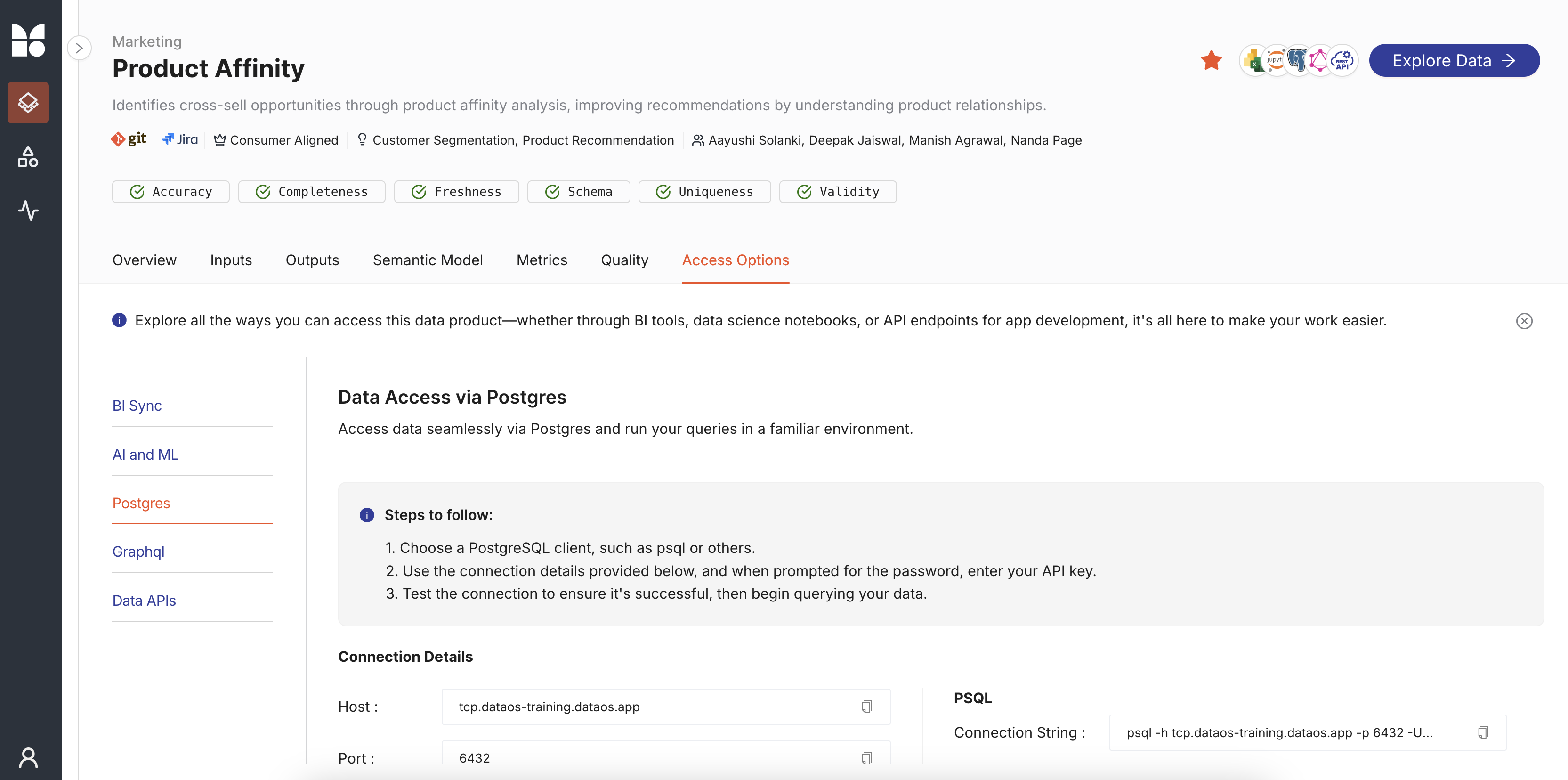
Task: Click the Host field tcp.dataos-training.dataos.app
Action: click(666, 707)
